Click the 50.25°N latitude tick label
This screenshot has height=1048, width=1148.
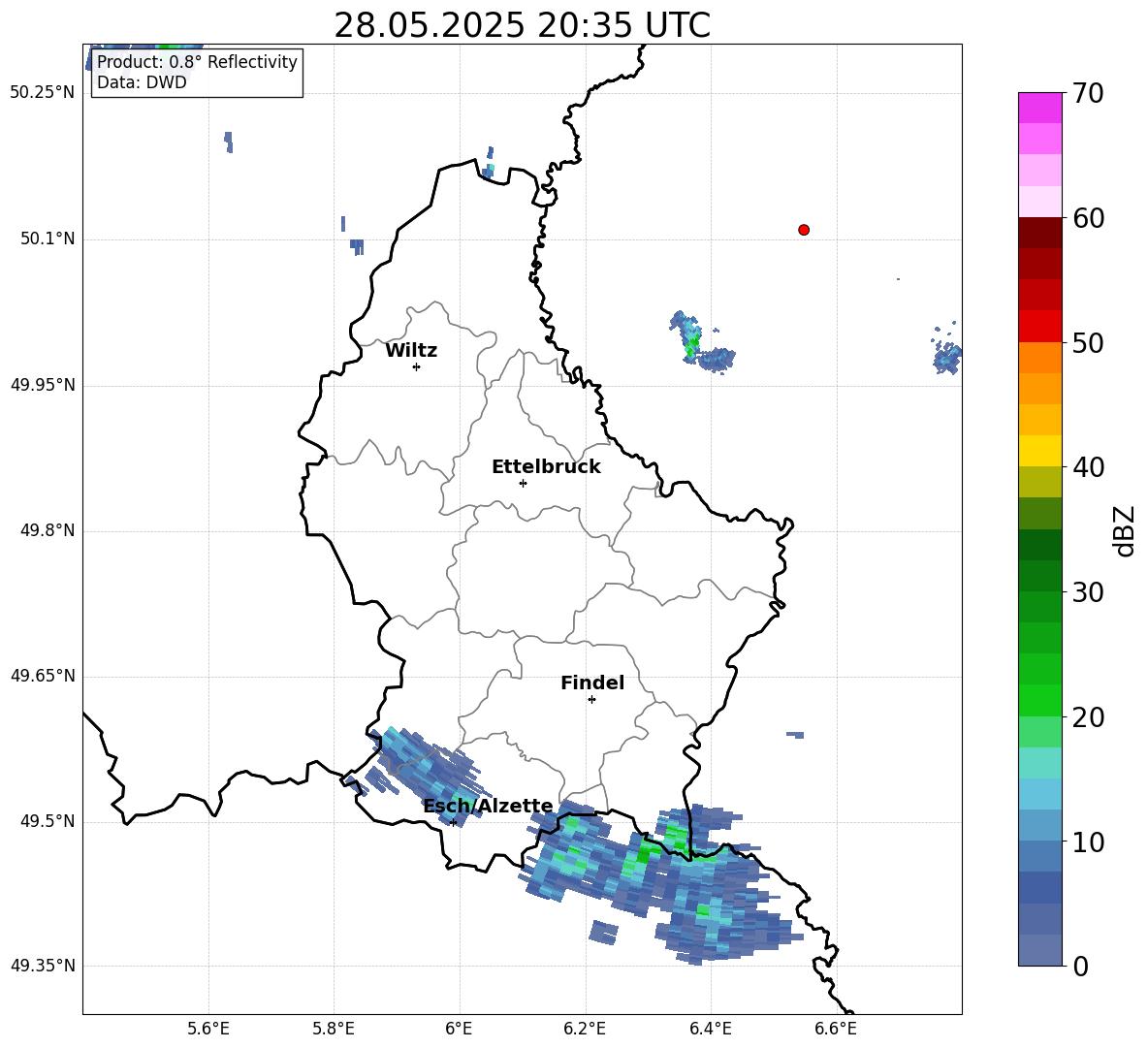click(43, 93)
